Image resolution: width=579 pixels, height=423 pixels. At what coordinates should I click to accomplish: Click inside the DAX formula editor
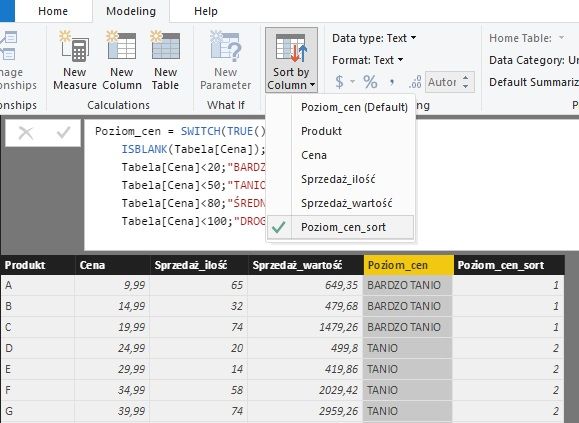(332, 185)
